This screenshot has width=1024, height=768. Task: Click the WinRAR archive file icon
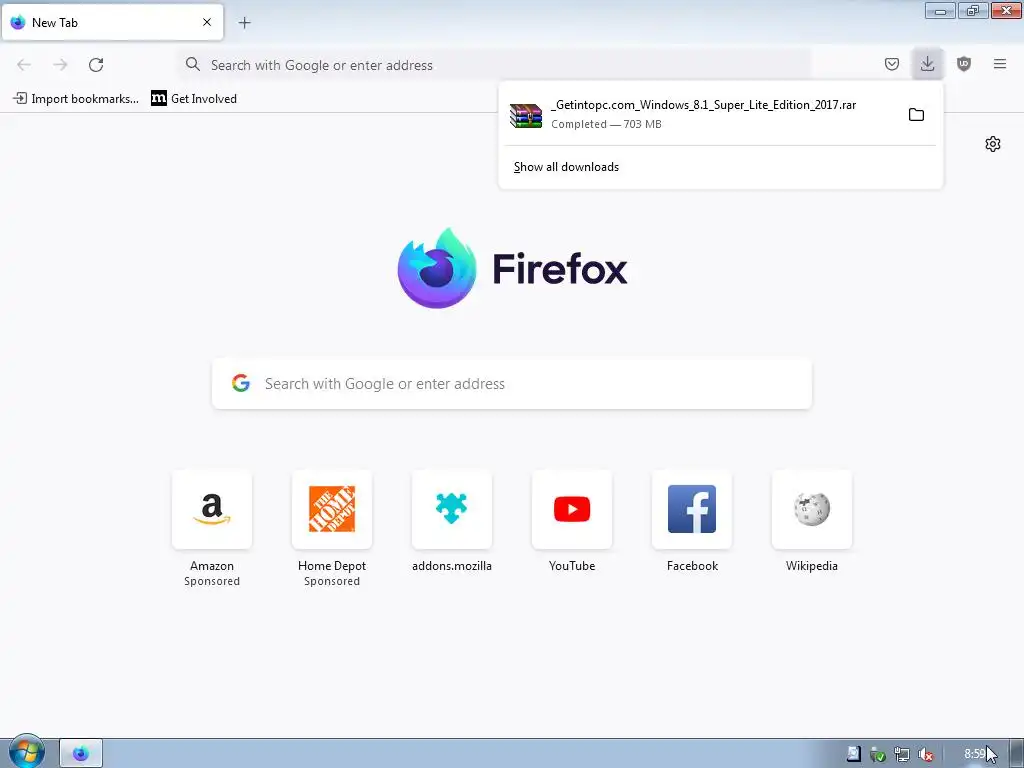coord(526,115)
